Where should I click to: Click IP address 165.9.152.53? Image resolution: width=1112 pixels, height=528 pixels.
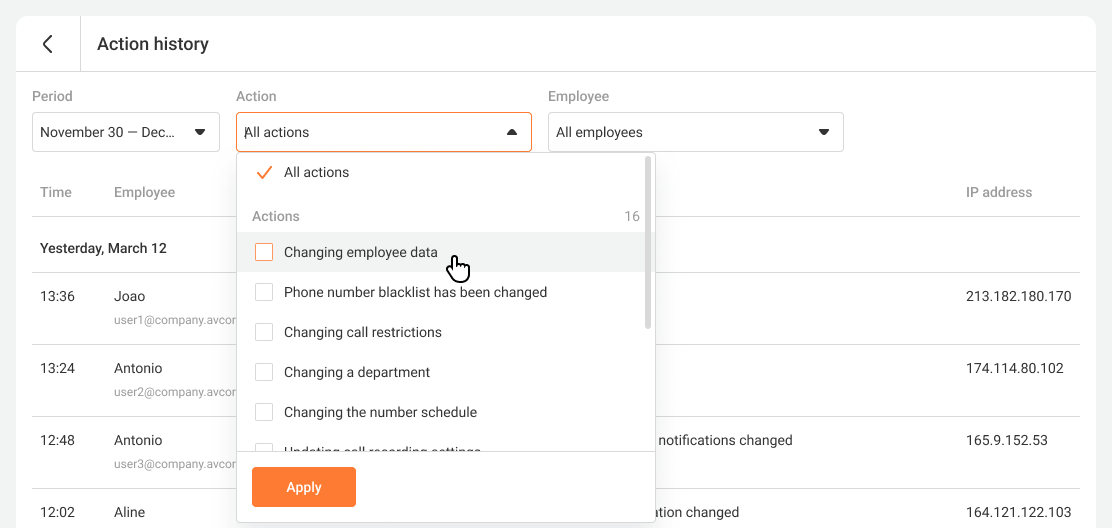click(x=1007, y=440)
